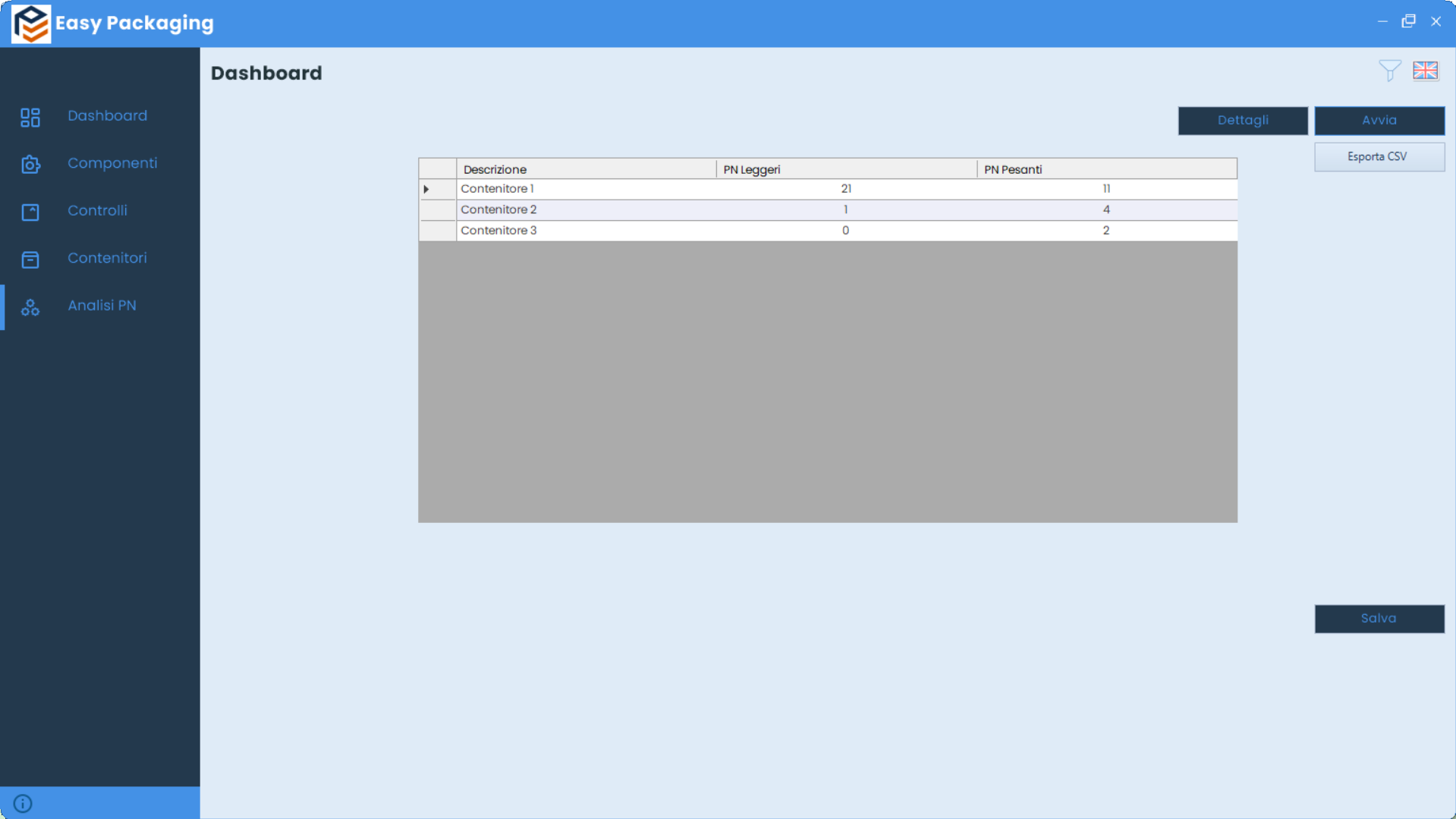Open the filter funnel icon
Image resolution: width=1456 pixels, height=819 pixels.
[1389, 71]
